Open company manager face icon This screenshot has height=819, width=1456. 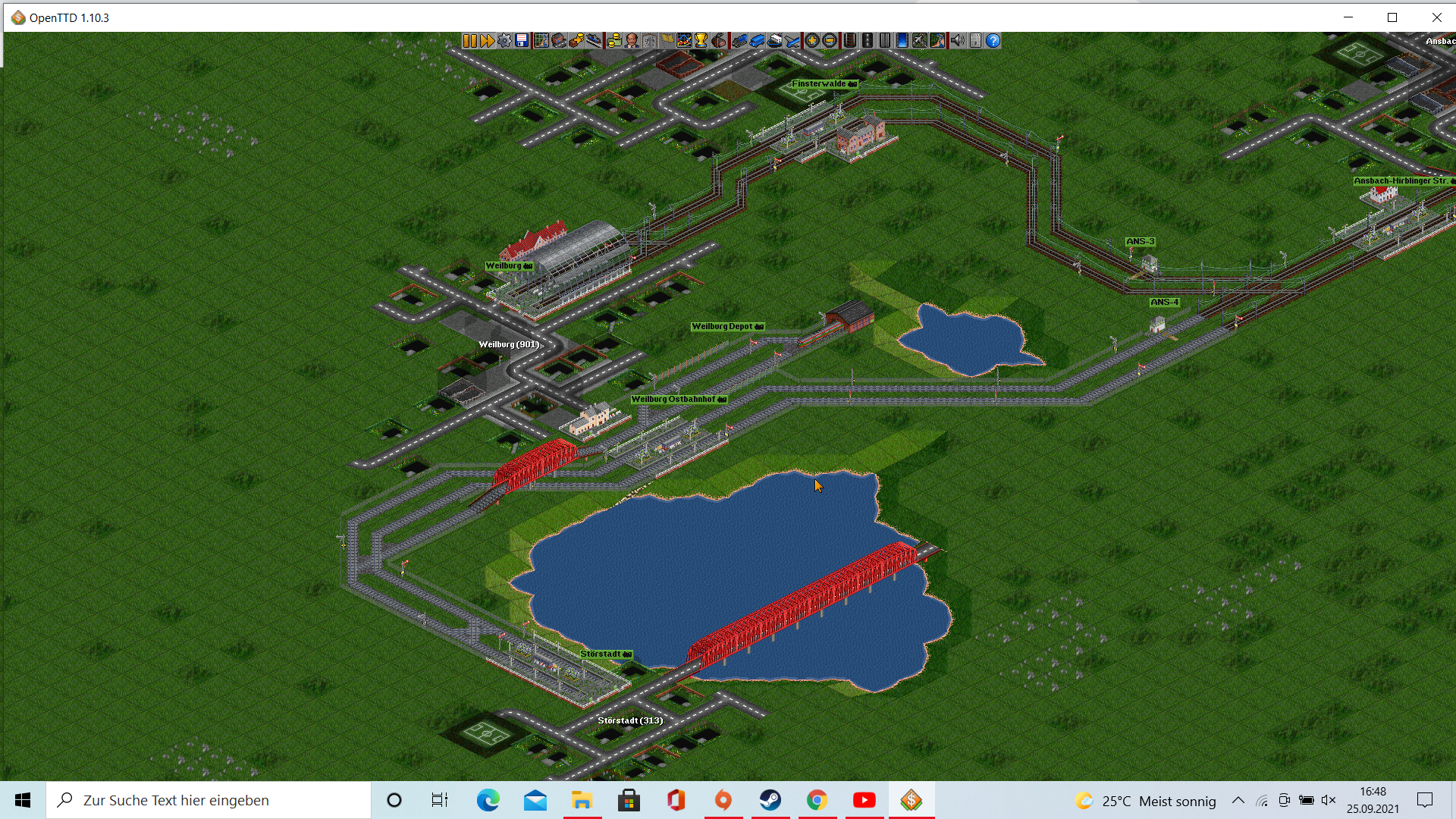632,40
